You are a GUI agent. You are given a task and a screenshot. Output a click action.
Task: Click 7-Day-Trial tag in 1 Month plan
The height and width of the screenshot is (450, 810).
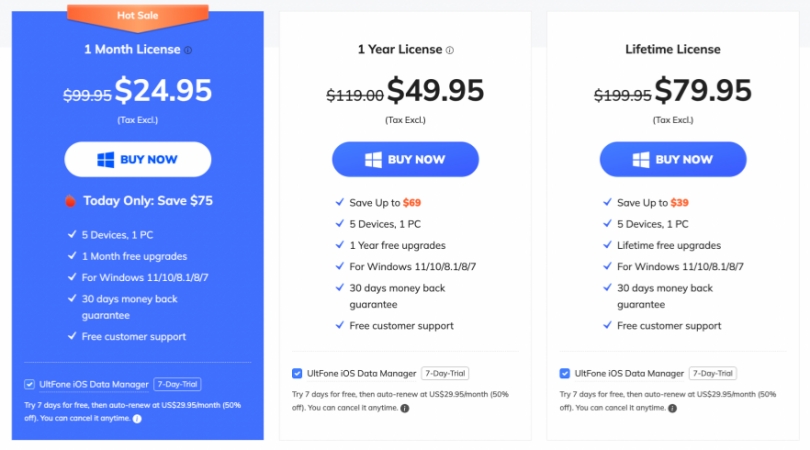pos(178,384)
